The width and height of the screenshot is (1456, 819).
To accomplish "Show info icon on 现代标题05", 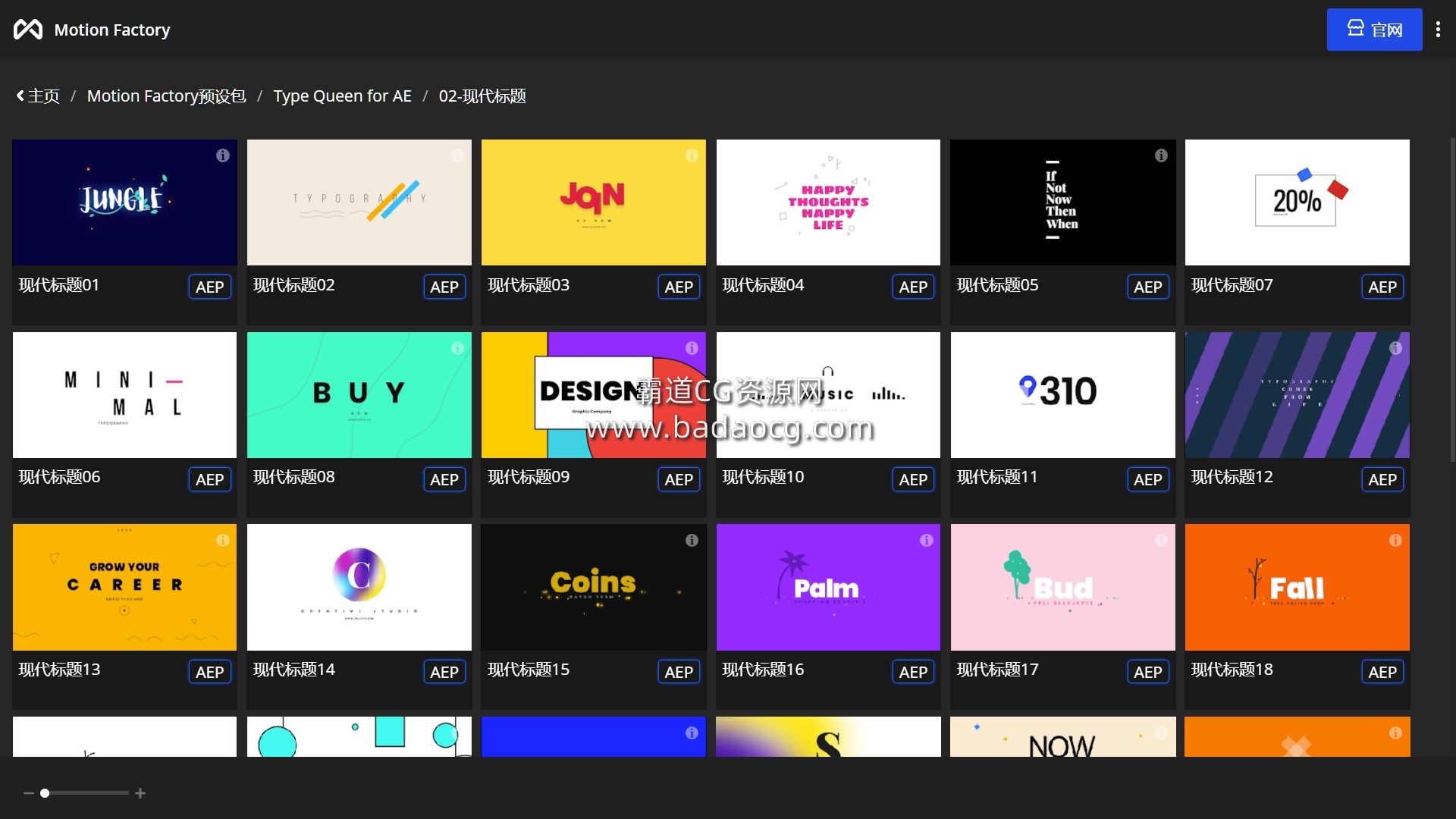I will [1161, 155].
